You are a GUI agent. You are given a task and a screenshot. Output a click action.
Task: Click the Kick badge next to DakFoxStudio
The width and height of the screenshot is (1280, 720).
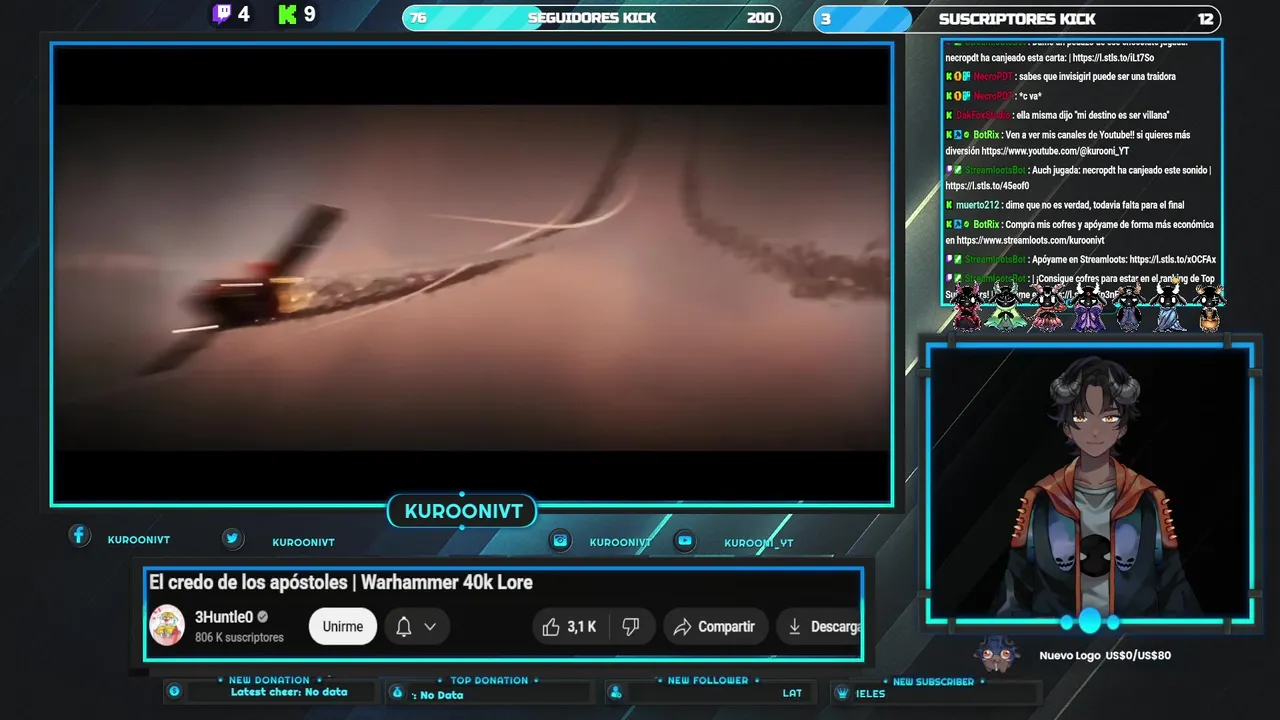[x=949, y=115]
